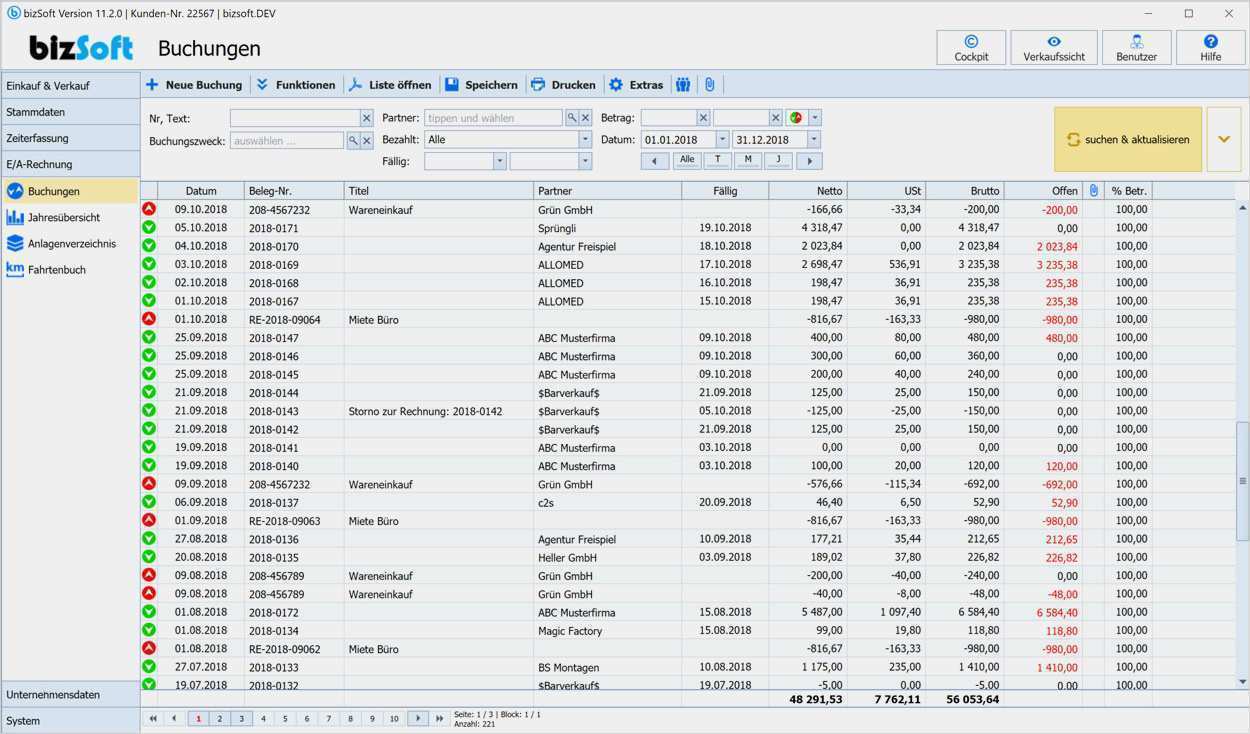The image size is (1250, 734).
Task: Open the start date 01.01.2018 dropdown
Action: point(722,140)
